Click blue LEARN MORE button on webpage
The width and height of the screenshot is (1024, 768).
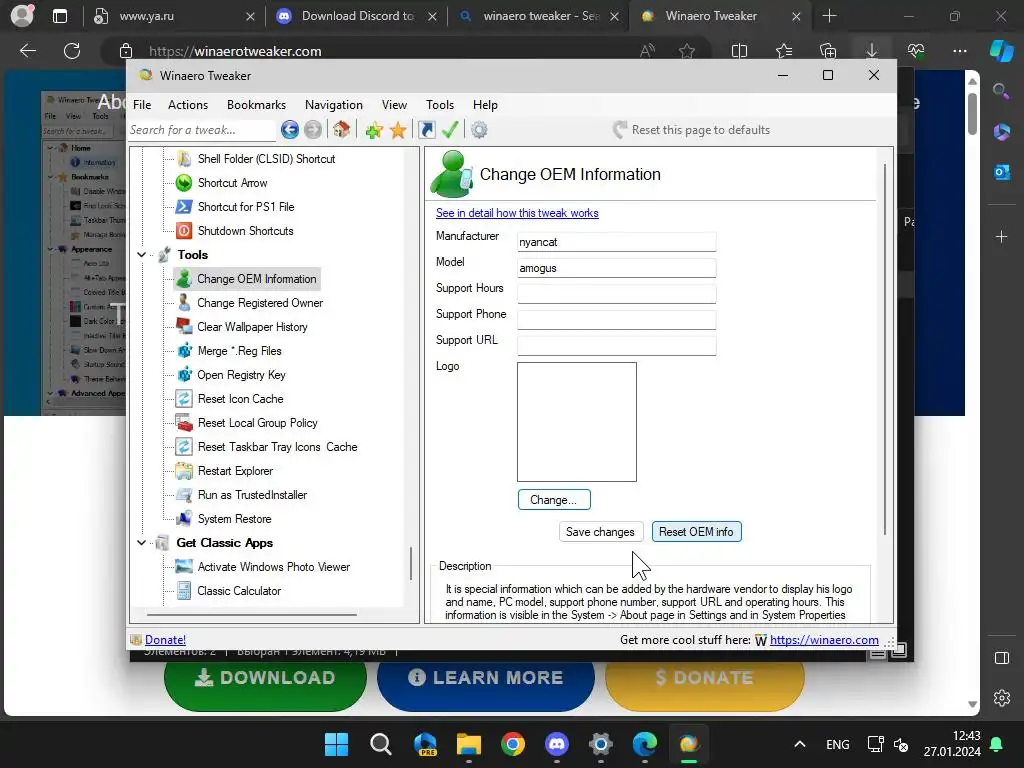point(486,679)
